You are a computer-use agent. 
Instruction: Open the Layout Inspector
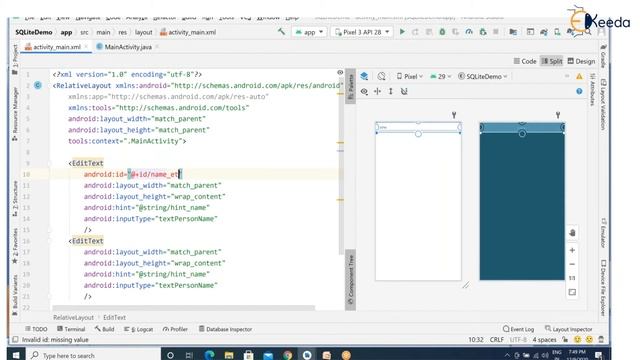tap(569, 329)
